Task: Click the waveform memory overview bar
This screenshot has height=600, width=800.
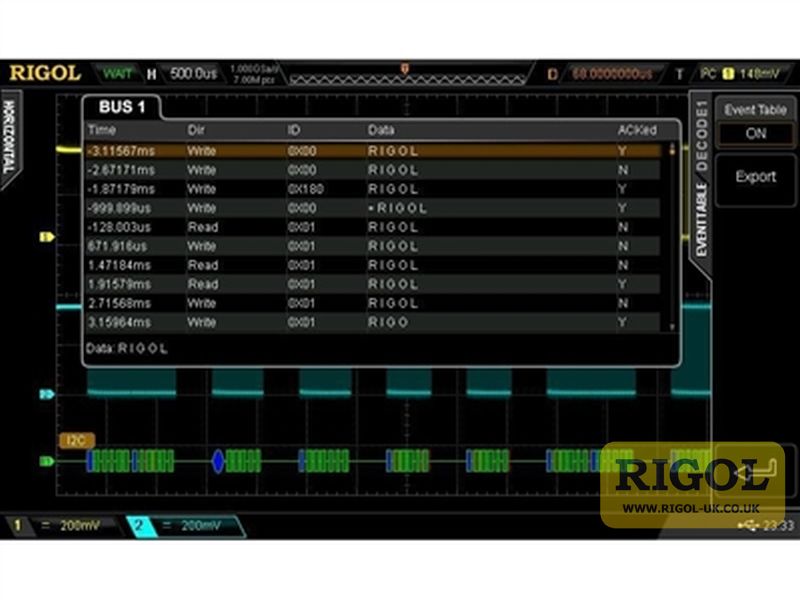Action: (x=407, y=80)
